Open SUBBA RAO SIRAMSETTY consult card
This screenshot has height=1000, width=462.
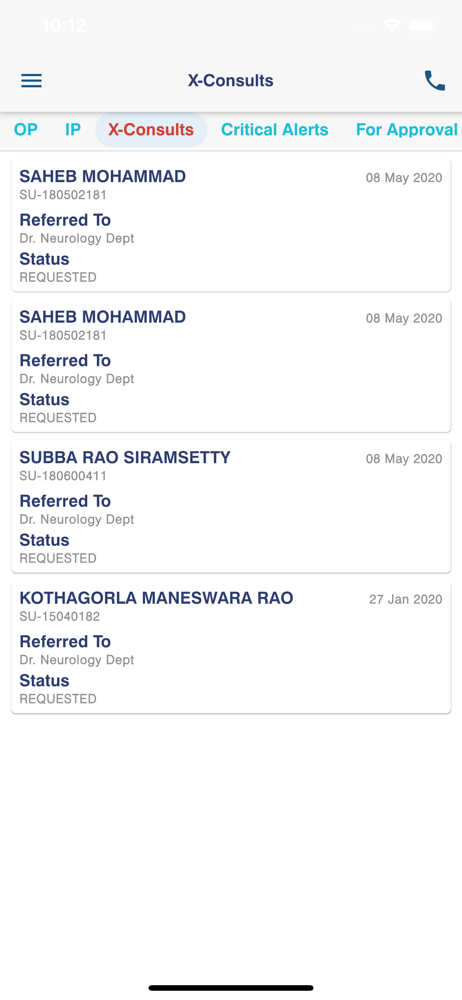click(x=231, y=506)
